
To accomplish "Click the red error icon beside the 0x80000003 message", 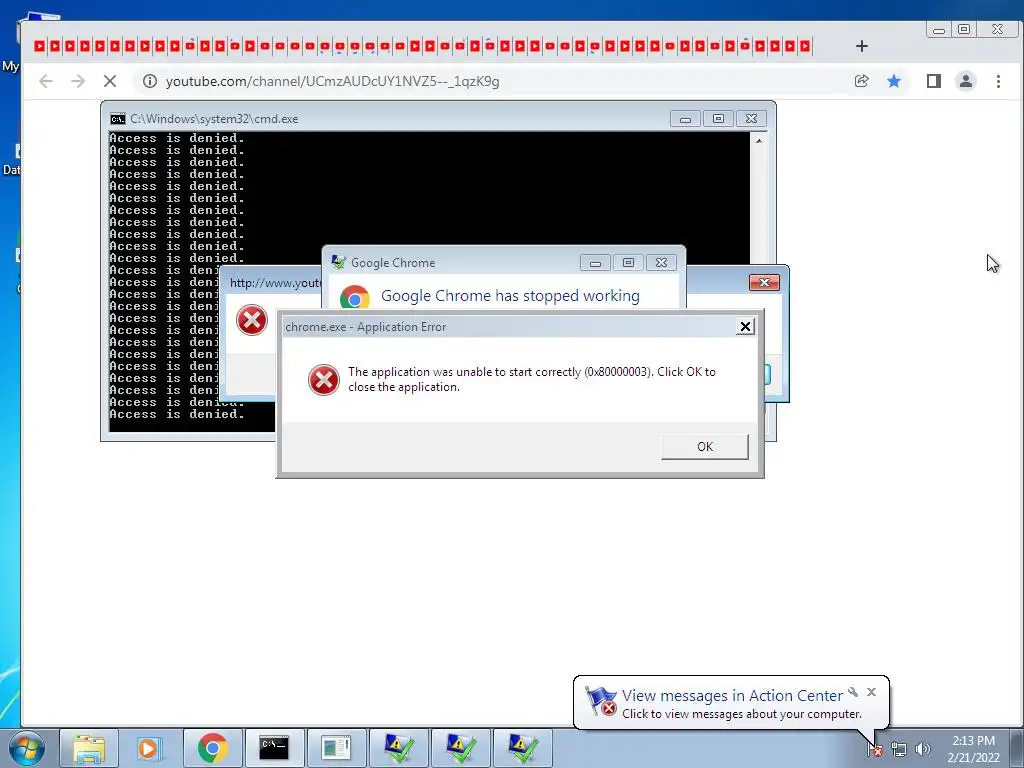I will [x=324, y=379].
